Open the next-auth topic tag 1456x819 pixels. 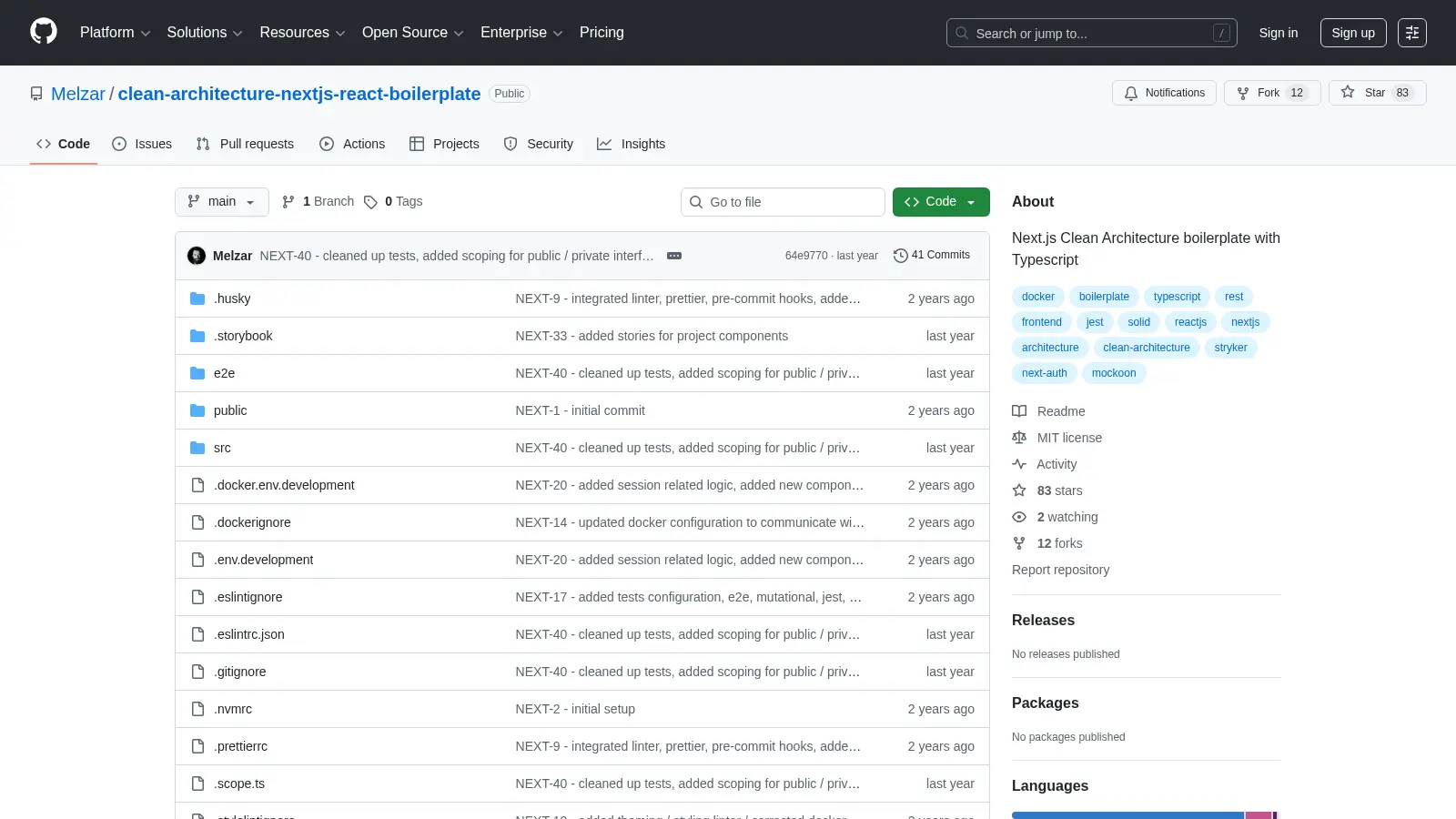coord(1045,373)
